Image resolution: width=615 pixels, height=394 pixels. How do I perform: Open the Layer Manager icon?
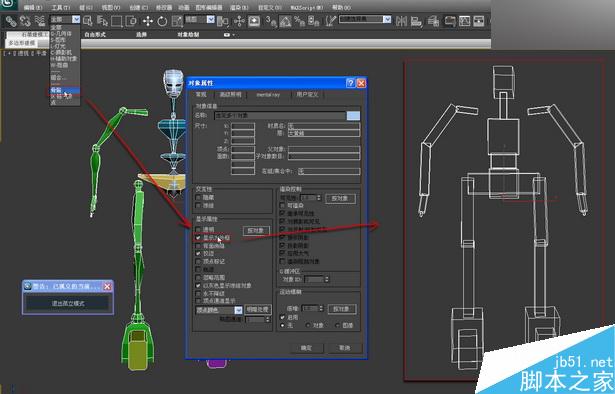click(433, 21)
